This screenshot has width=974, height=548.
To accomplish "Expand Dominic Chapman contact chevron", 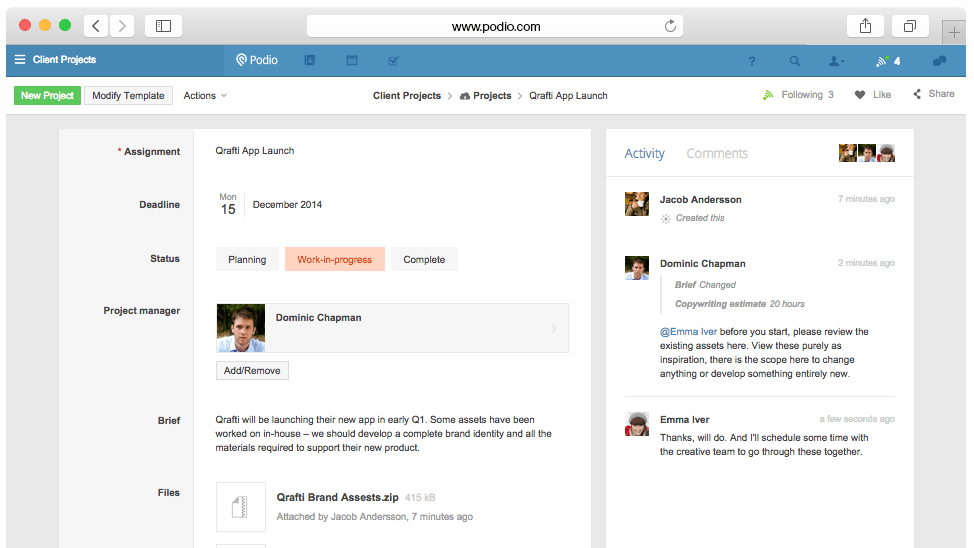I will [x=553, y=328].
